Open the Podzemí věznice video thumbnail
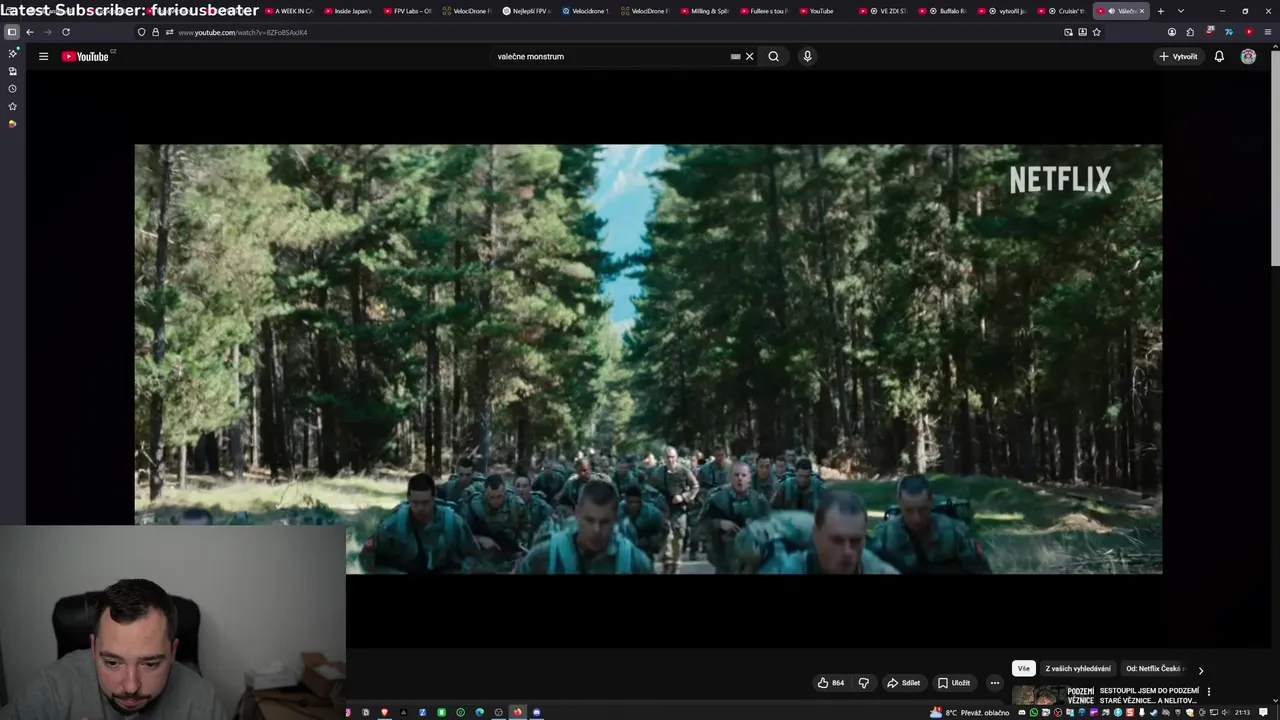The image size is (1280, 720). click(x=1053, y=695)
